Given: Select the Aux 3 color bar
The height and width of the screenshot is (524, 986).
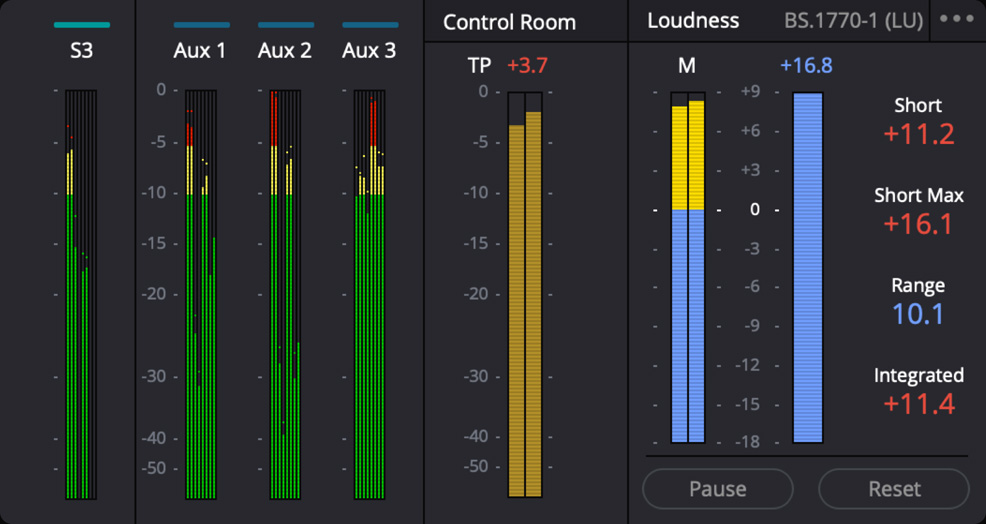Looking at the screenshot, I should (370, 25).
